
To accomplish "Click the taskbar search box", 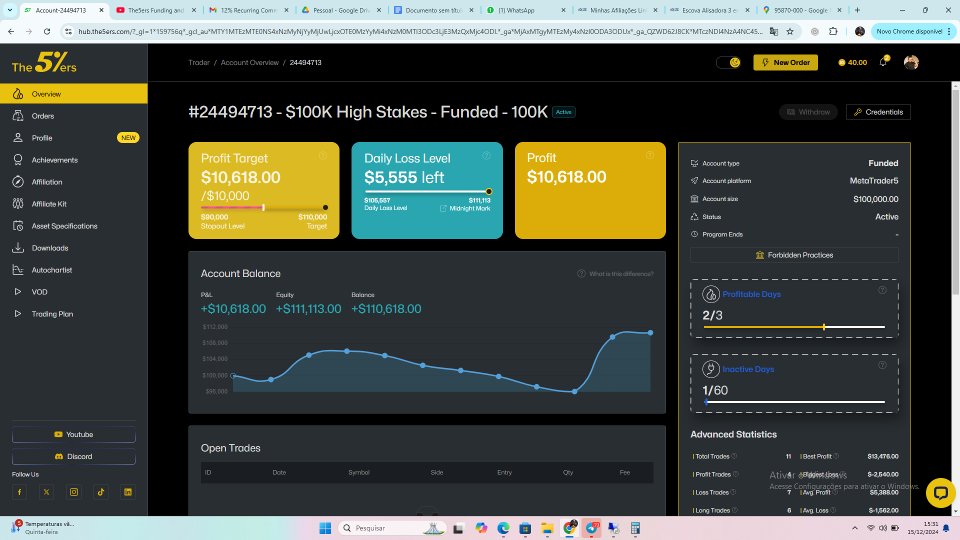I will click(x=392, y=528).
